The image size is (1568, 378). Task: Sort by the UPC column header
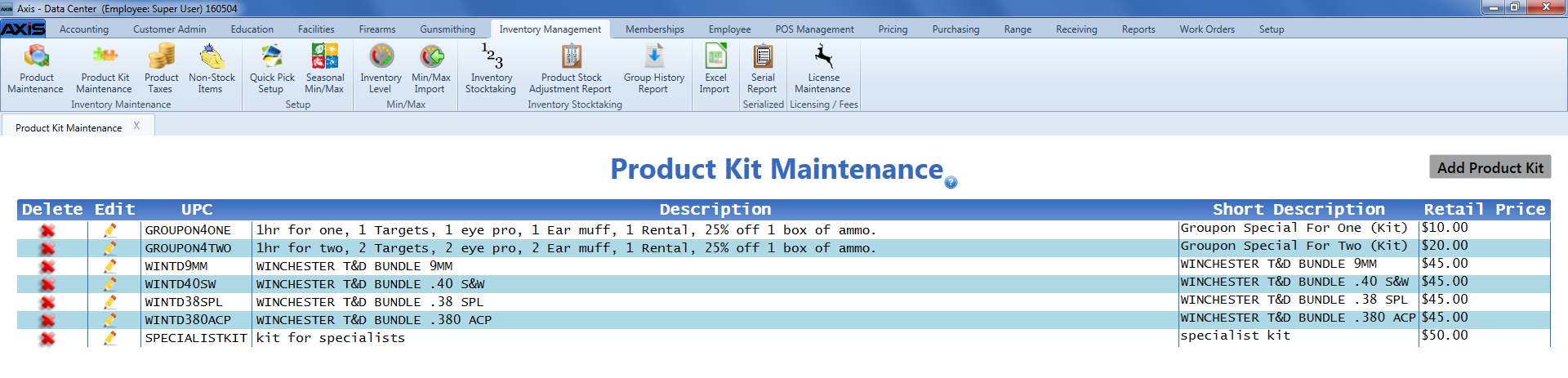pos(197,210)
